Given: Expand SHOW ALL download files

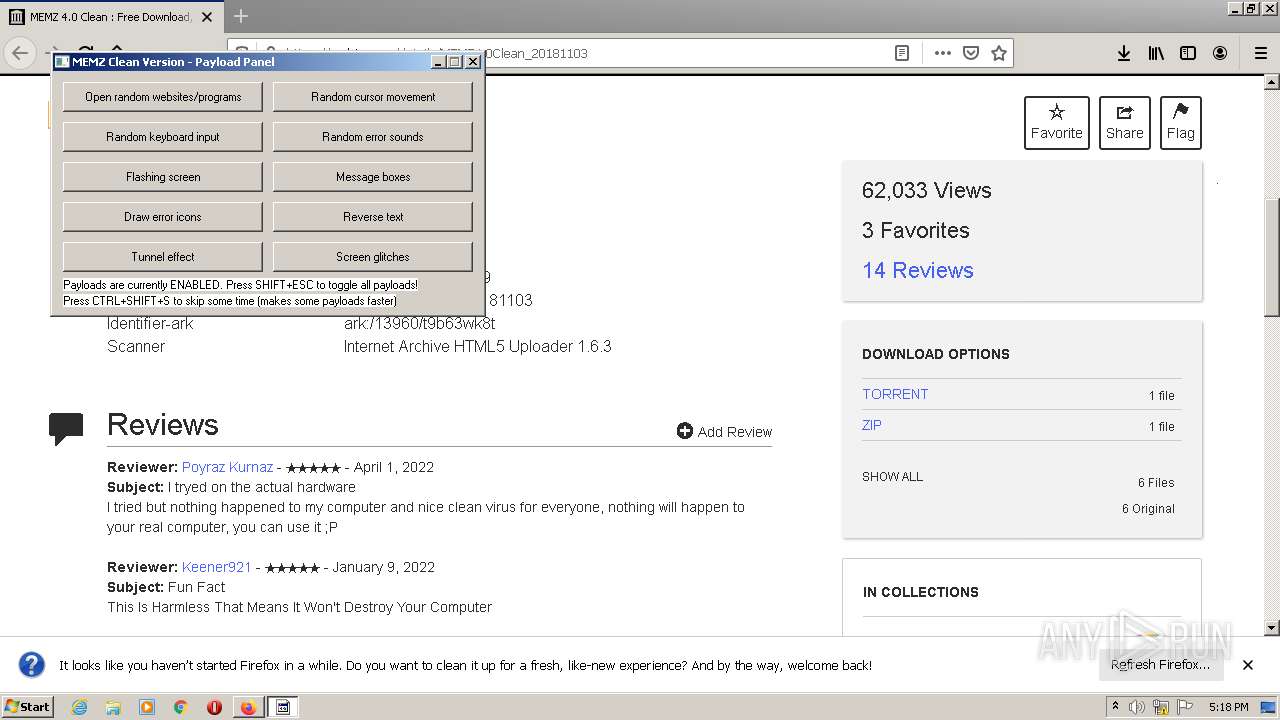Looking at the screenshot, I should pyautogui.click(x=892, y=477).
